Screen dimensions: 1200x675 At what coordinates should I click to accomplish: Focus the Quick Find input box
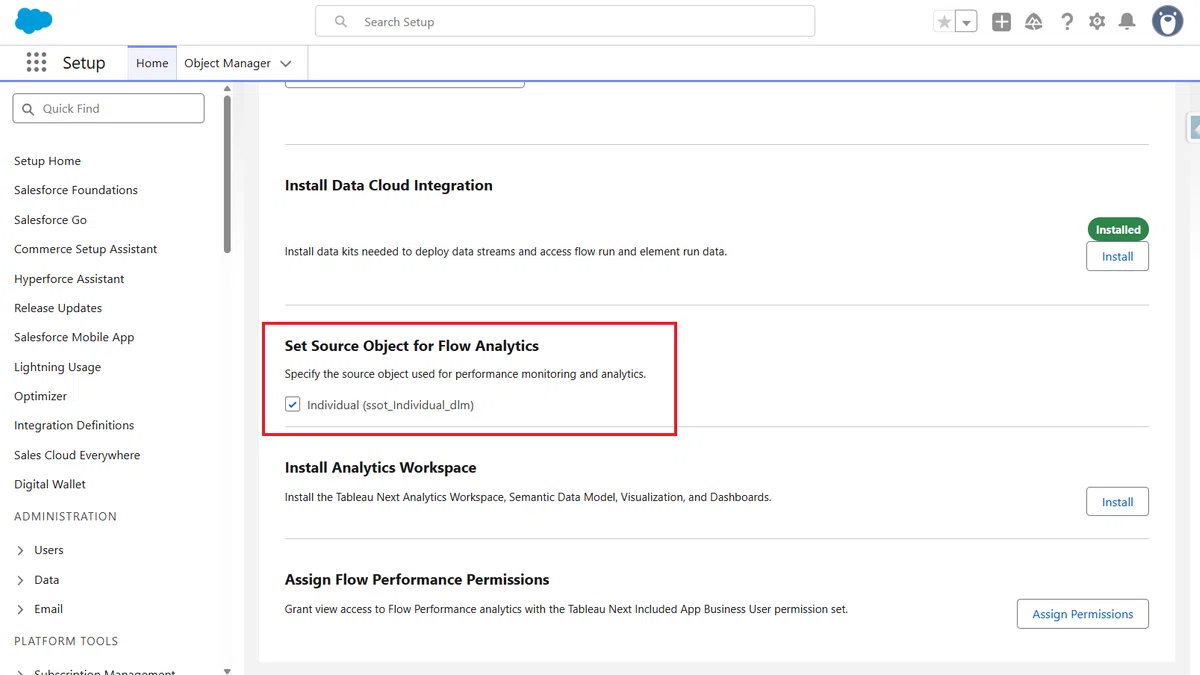pos(108,108)
